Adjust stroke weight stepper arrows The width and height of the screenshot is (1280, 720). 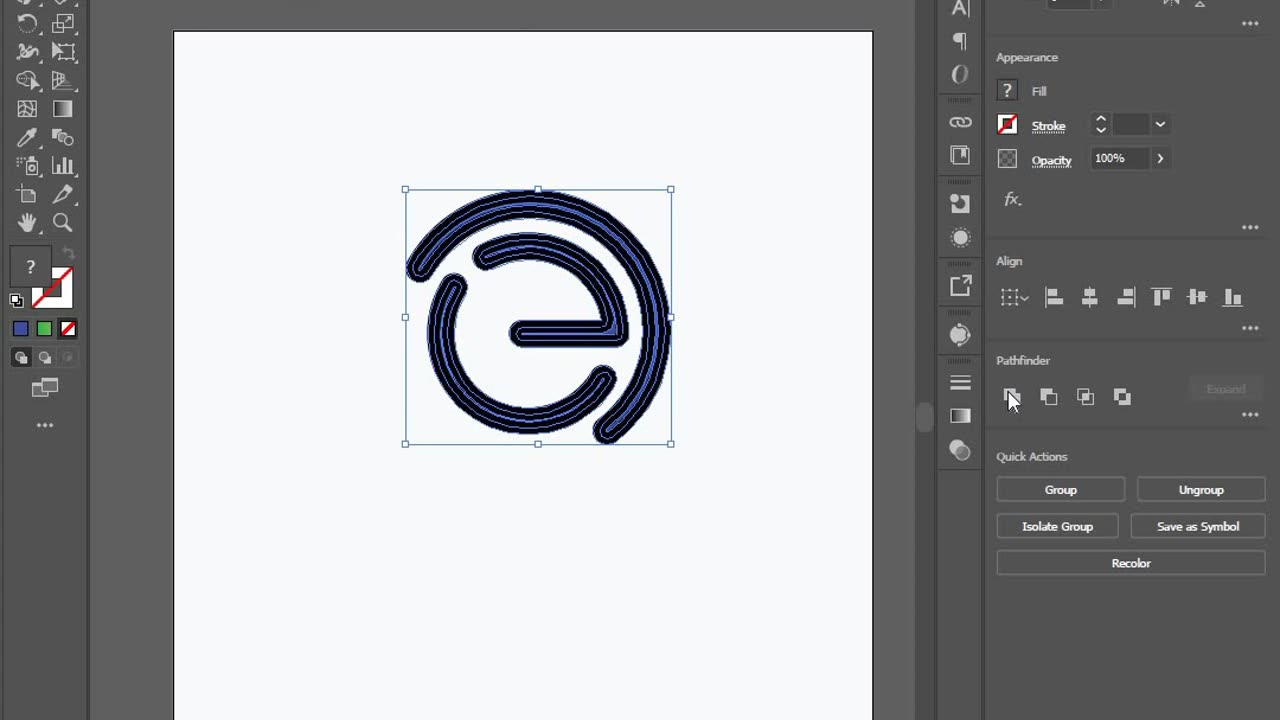click(x=1100, y=124)
